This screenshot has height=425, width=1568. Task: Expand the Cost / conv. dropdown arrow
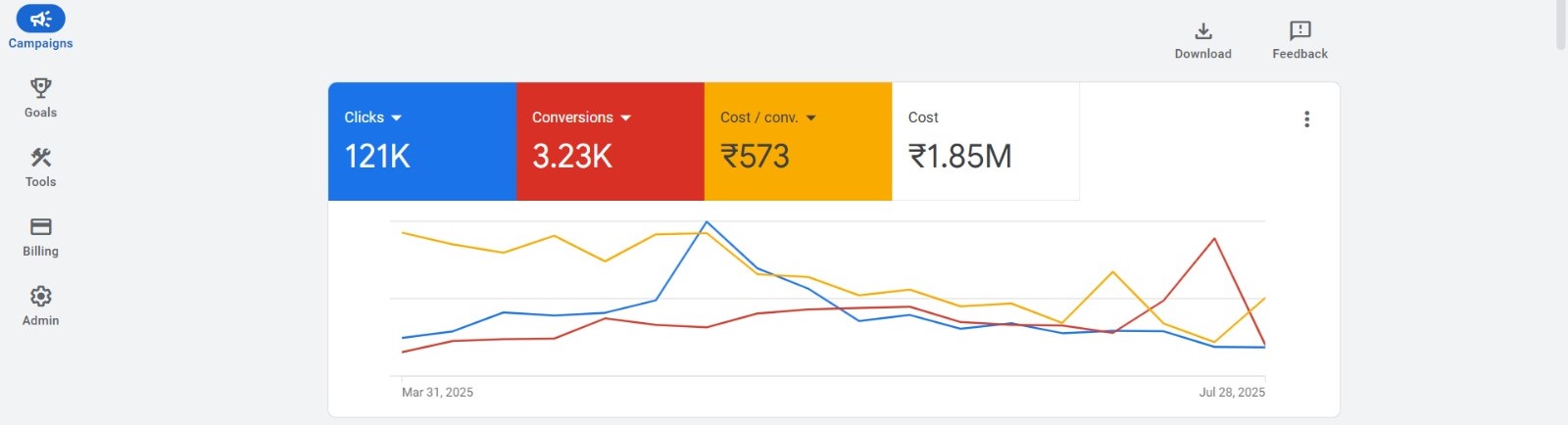[811, 118]
